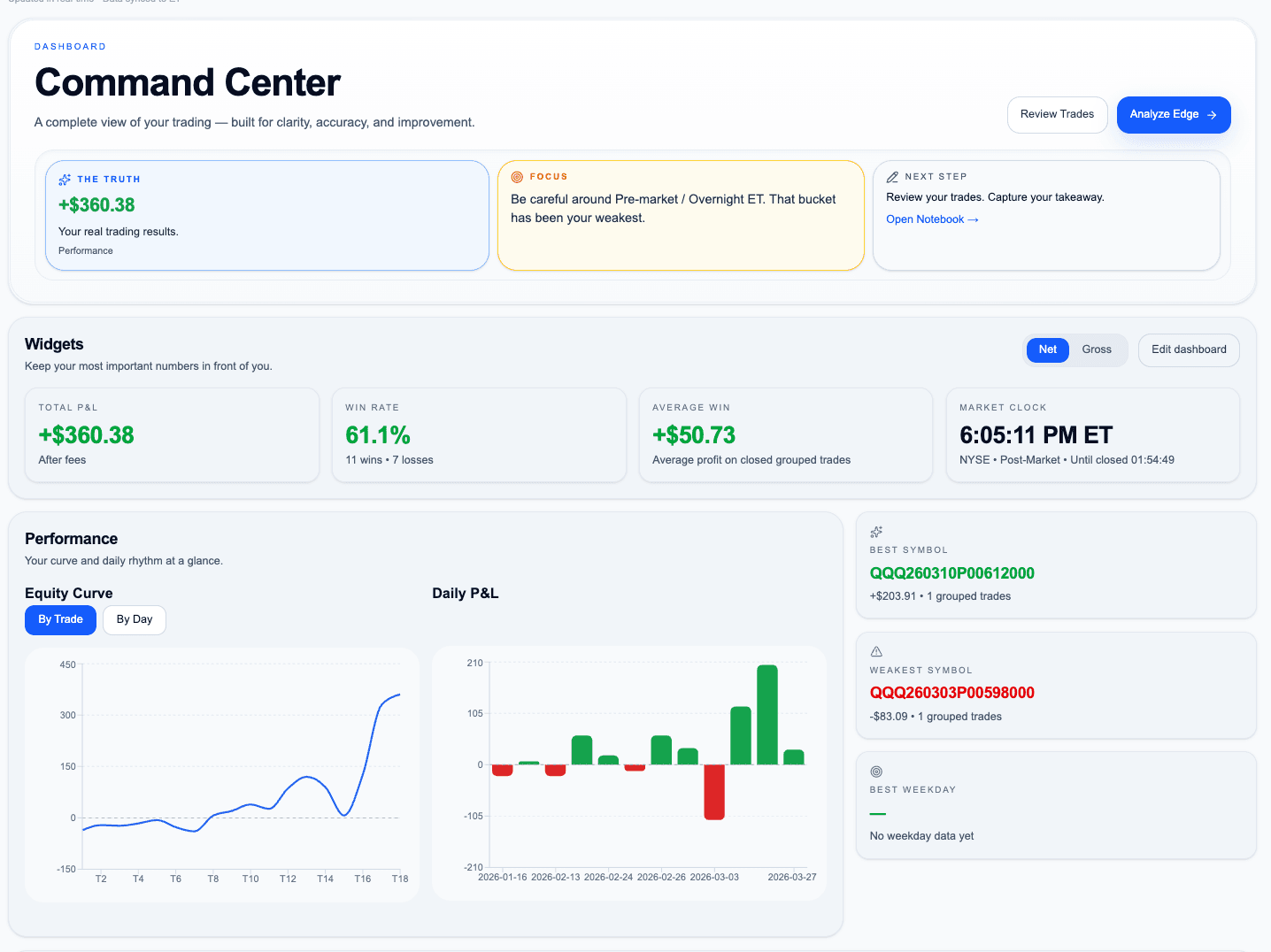Show equity curve By Day

coord(135,619)
